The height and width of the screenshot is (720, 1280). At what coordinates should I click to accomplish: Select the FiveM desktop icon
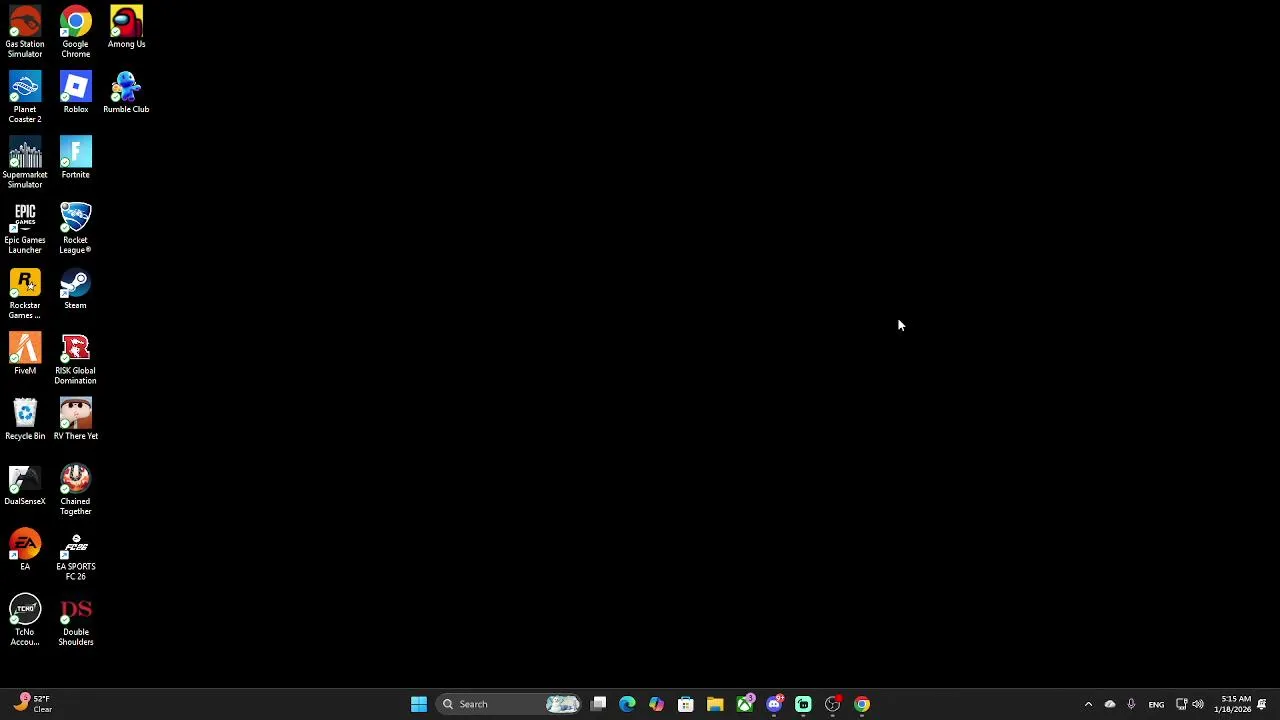pyautogui.click(x=25, y=353)
